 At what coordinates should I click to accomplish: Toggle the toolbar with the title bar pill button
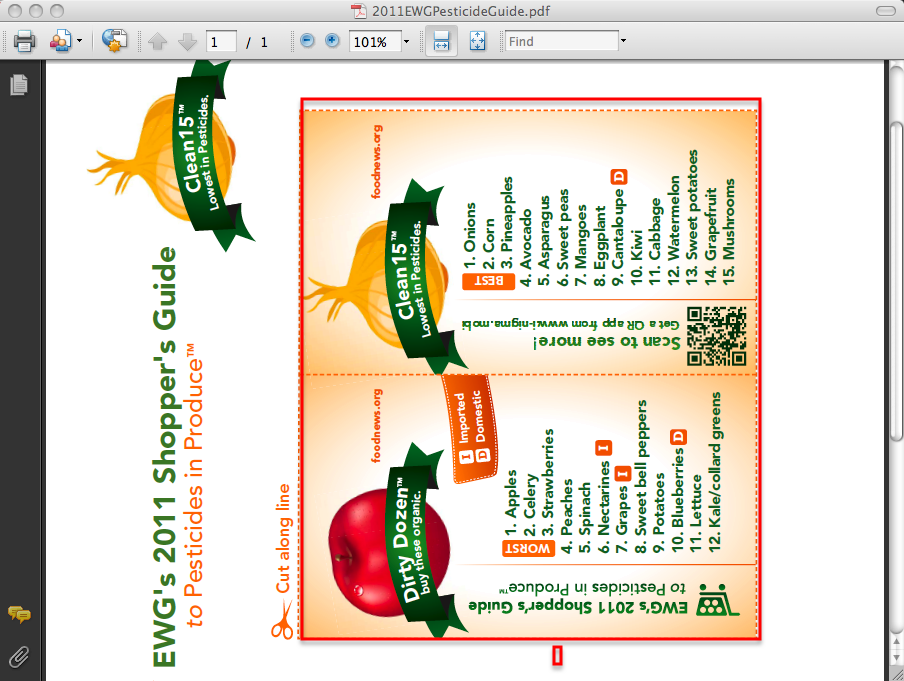click(x=886, y=11)
